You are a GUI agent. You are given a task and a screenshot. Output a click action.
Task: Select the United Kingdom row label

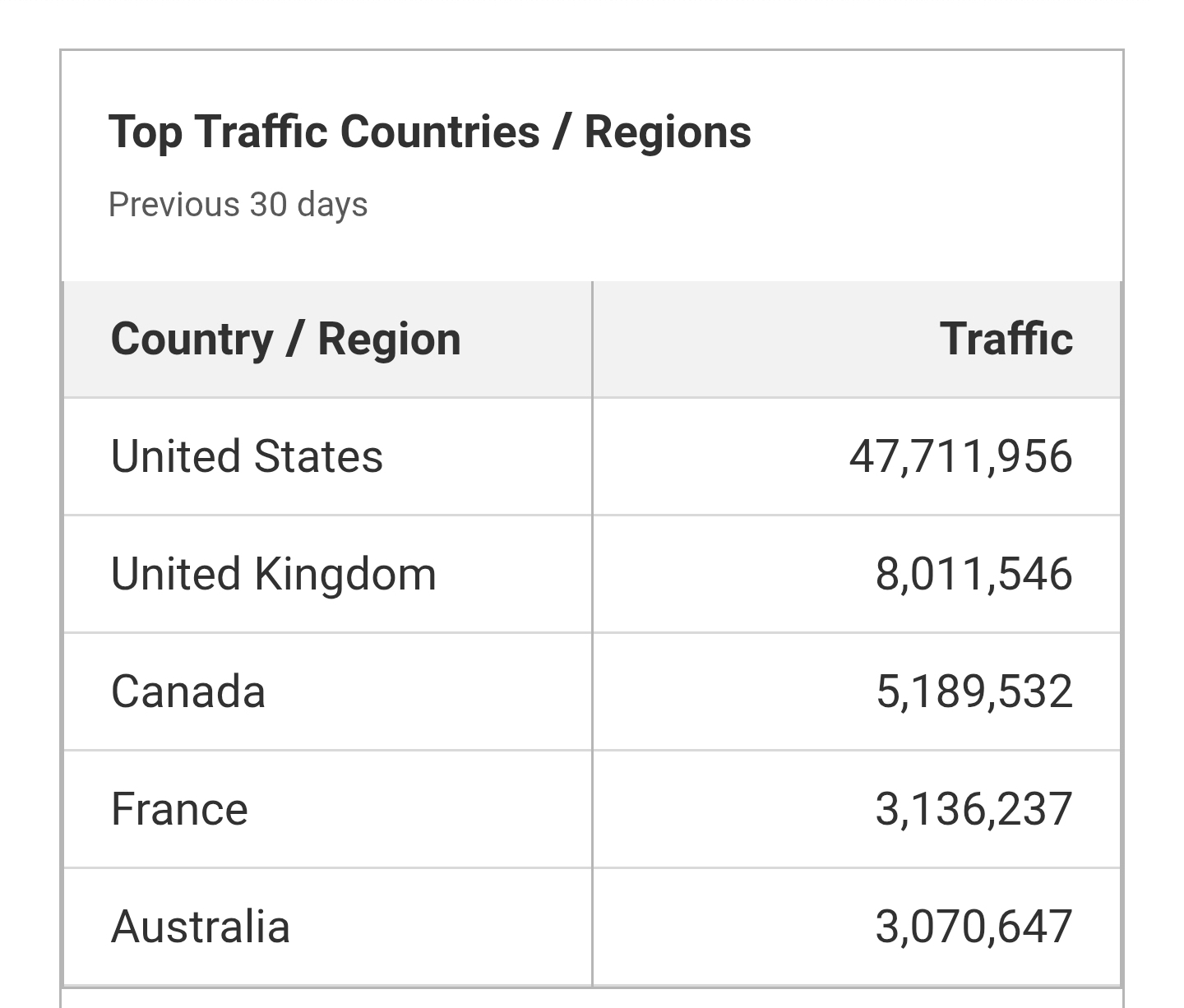(273, 575)
